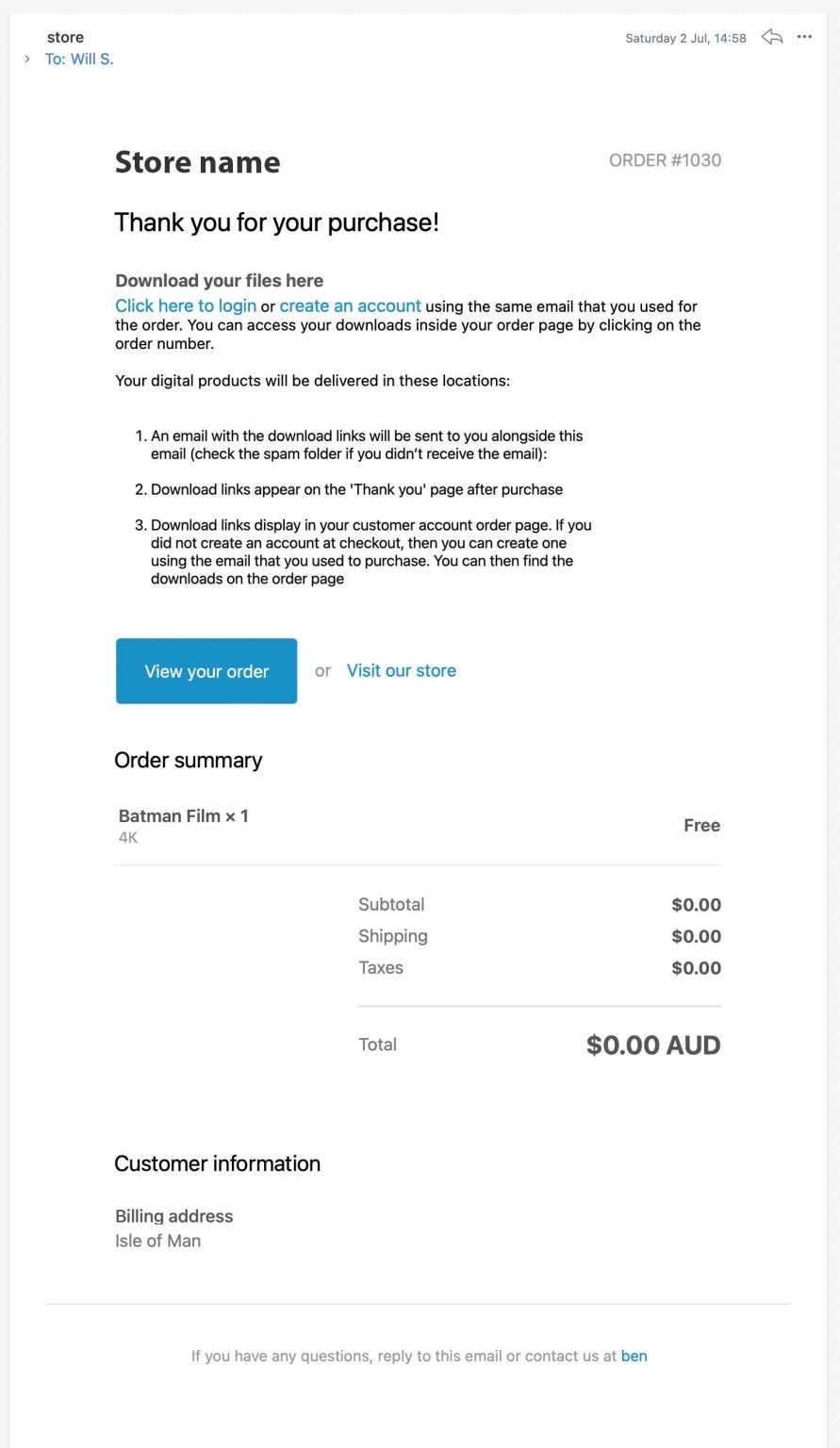Click the 'Isle of Man' billing address

157,1242
